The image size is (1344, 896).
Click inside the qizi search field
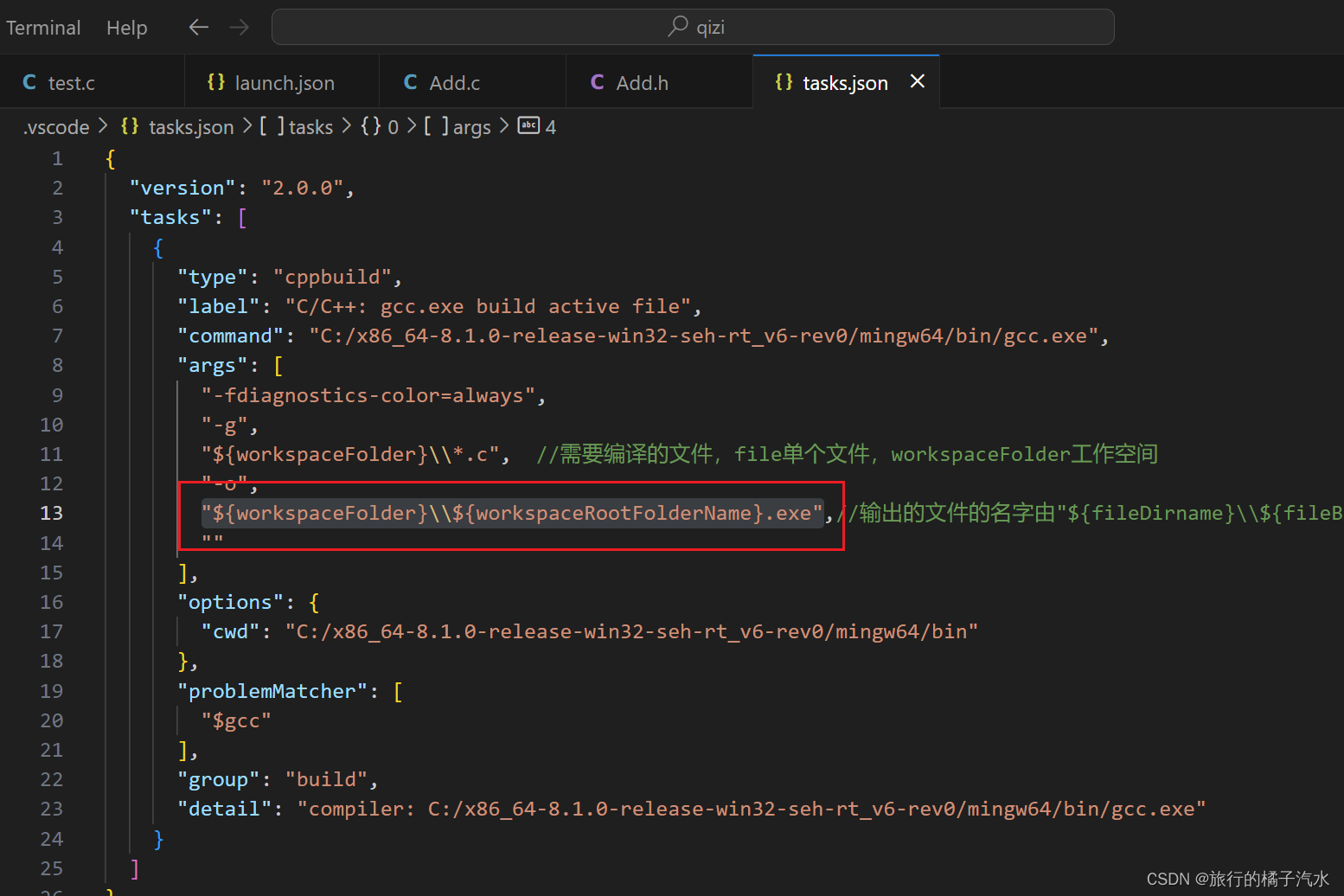[x=778, y=27]
